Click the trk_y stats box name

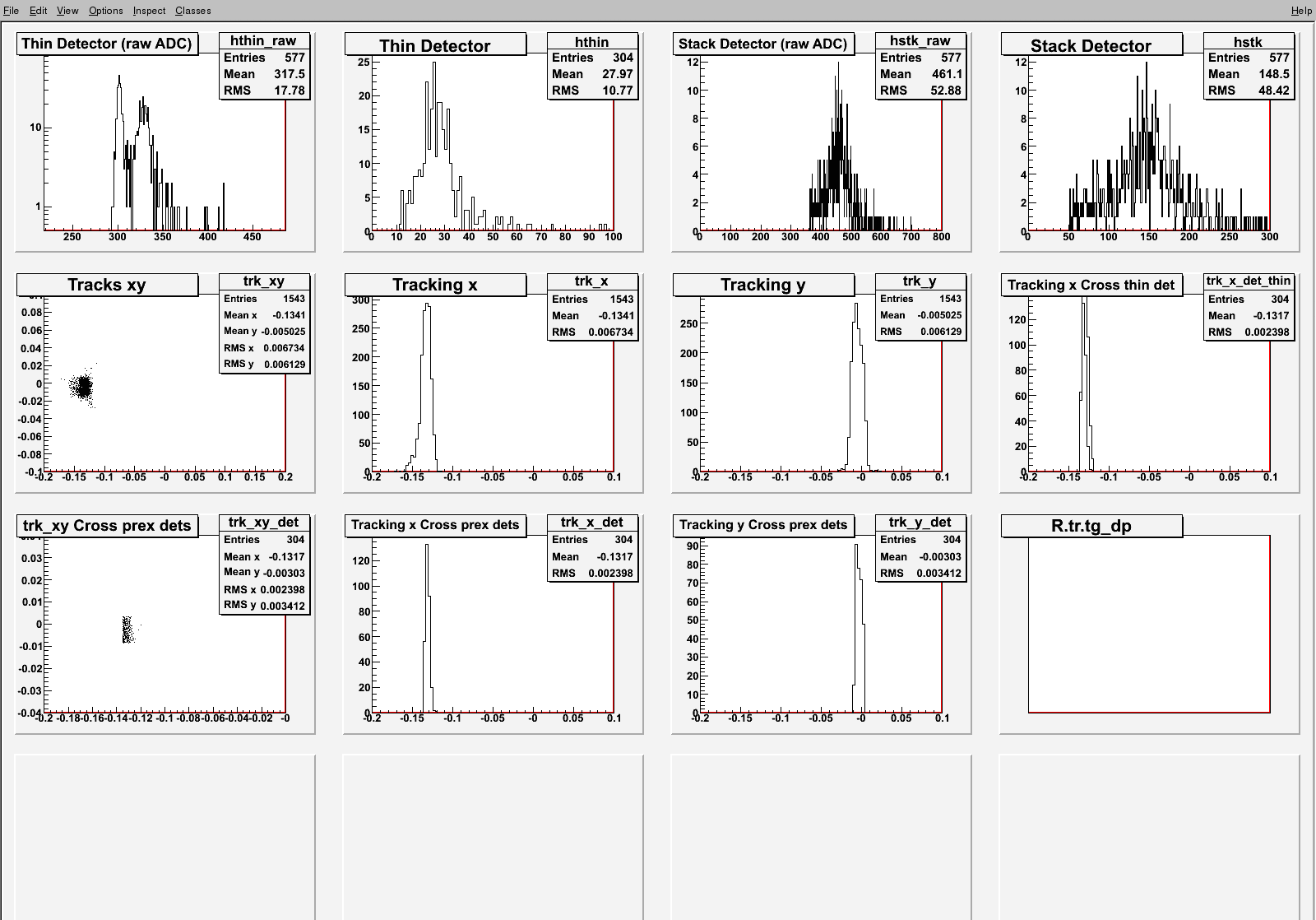(x=920, y=281)
